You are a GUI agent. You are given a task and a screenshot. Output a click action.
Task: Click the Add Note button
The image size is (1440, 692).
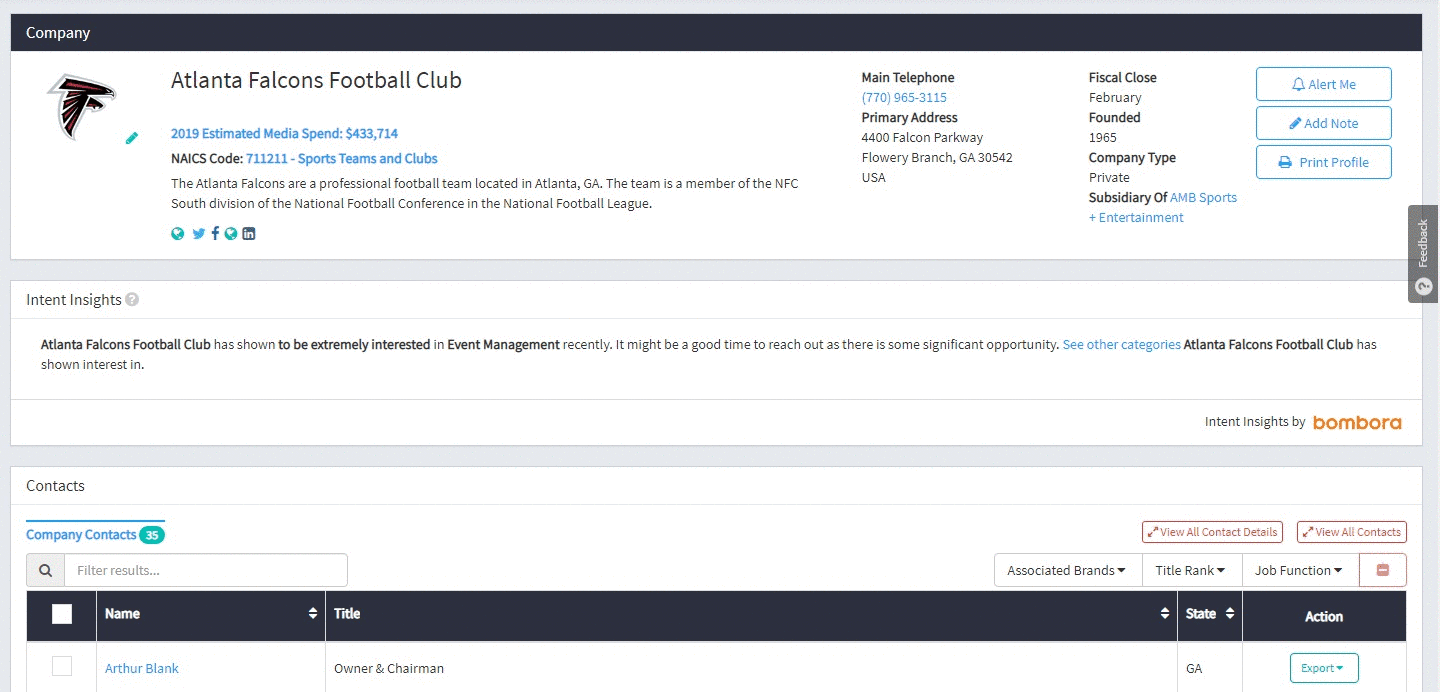click(x=1323, y=123)
